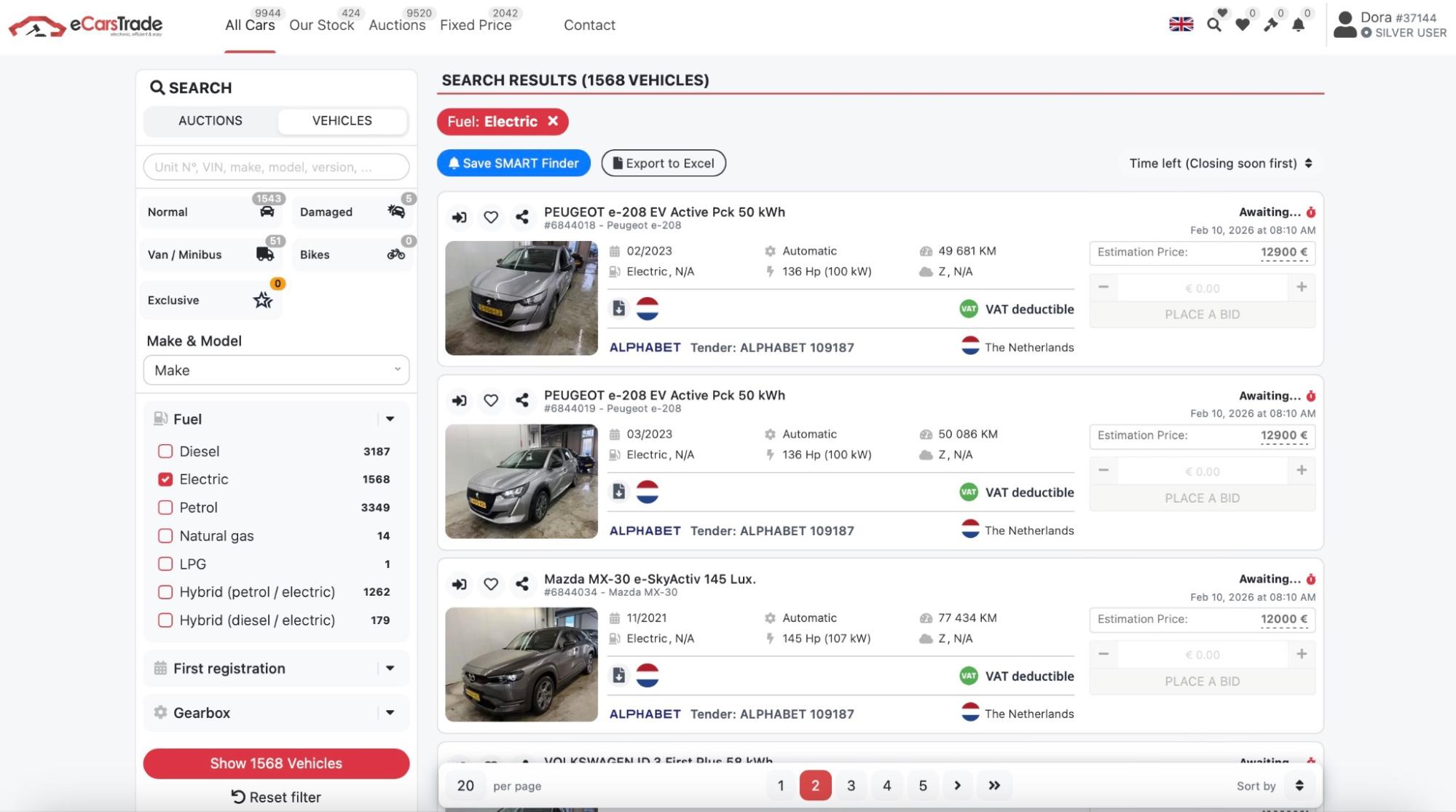Uncheck the Electric fuel checkbox
Viewport: 1456px width, 812px height.
pyautogui.click(x=165, y=479)
